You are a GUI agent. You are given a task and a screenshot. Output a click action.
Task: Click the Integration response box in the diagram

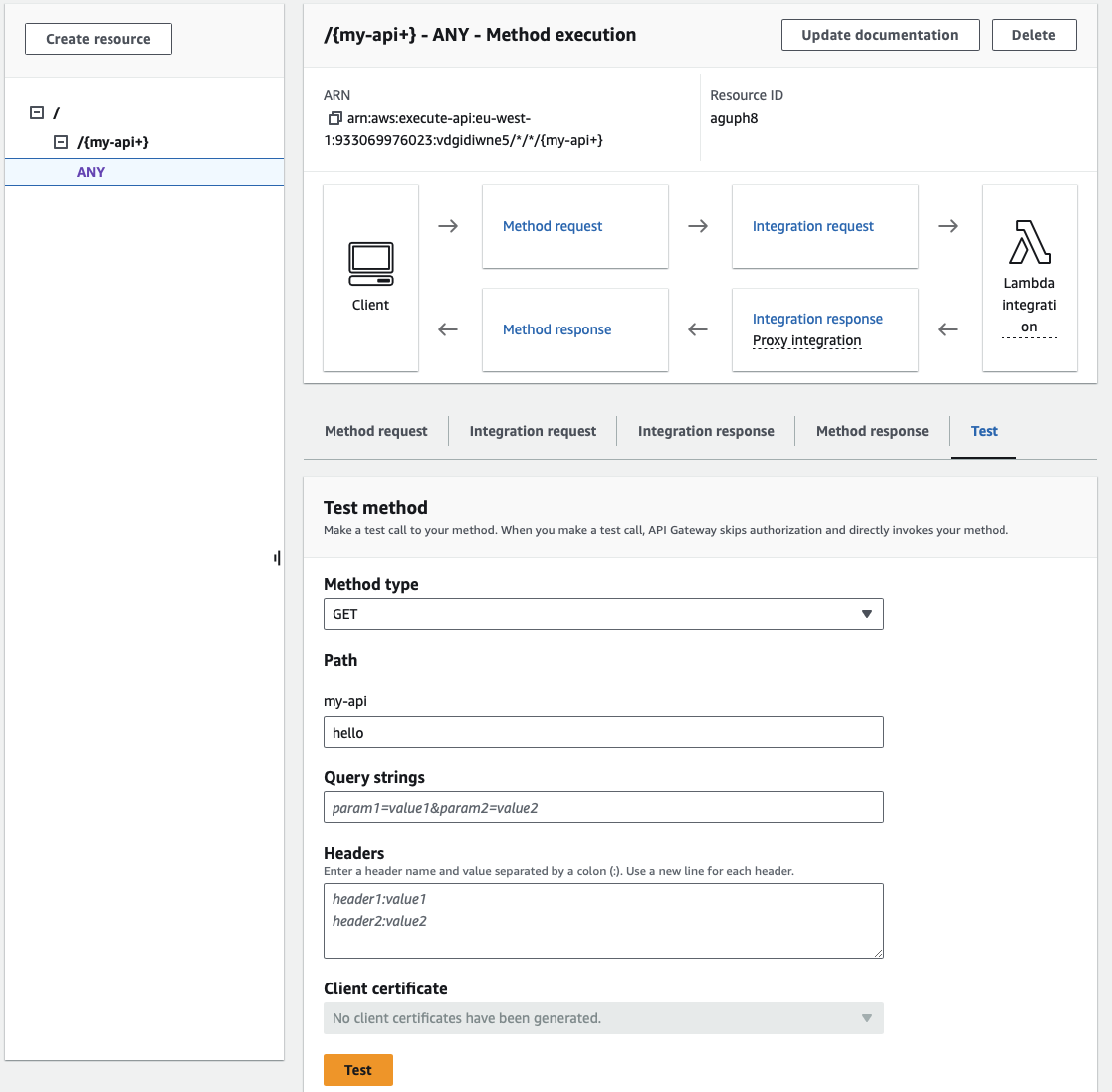817,319
